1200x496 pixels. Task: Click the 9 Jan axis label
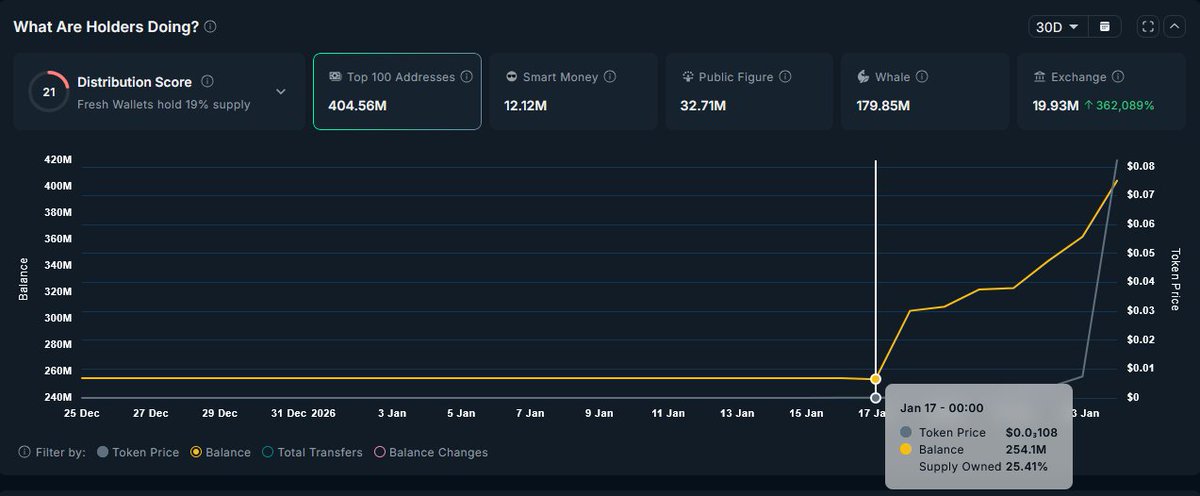(x=598, y=412)
